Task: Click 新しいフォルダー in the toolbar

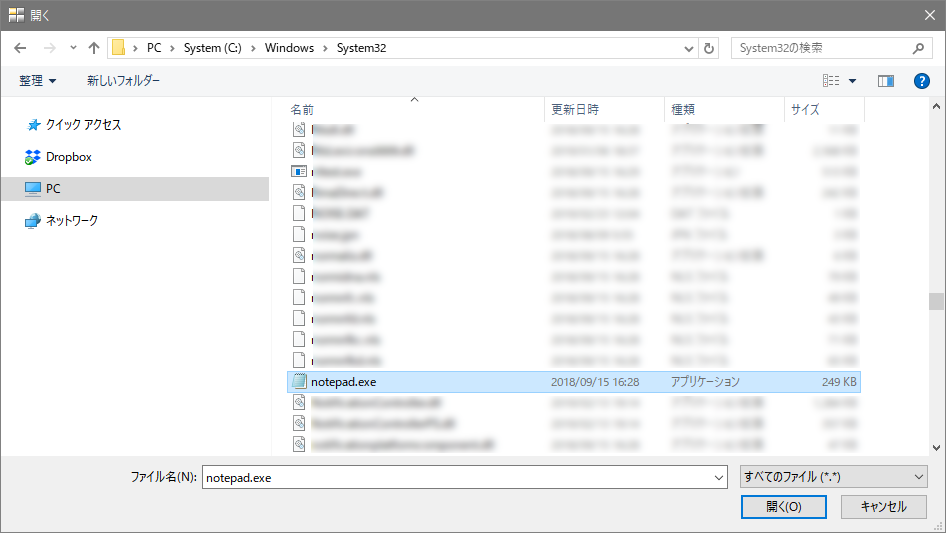Action: 123,81
